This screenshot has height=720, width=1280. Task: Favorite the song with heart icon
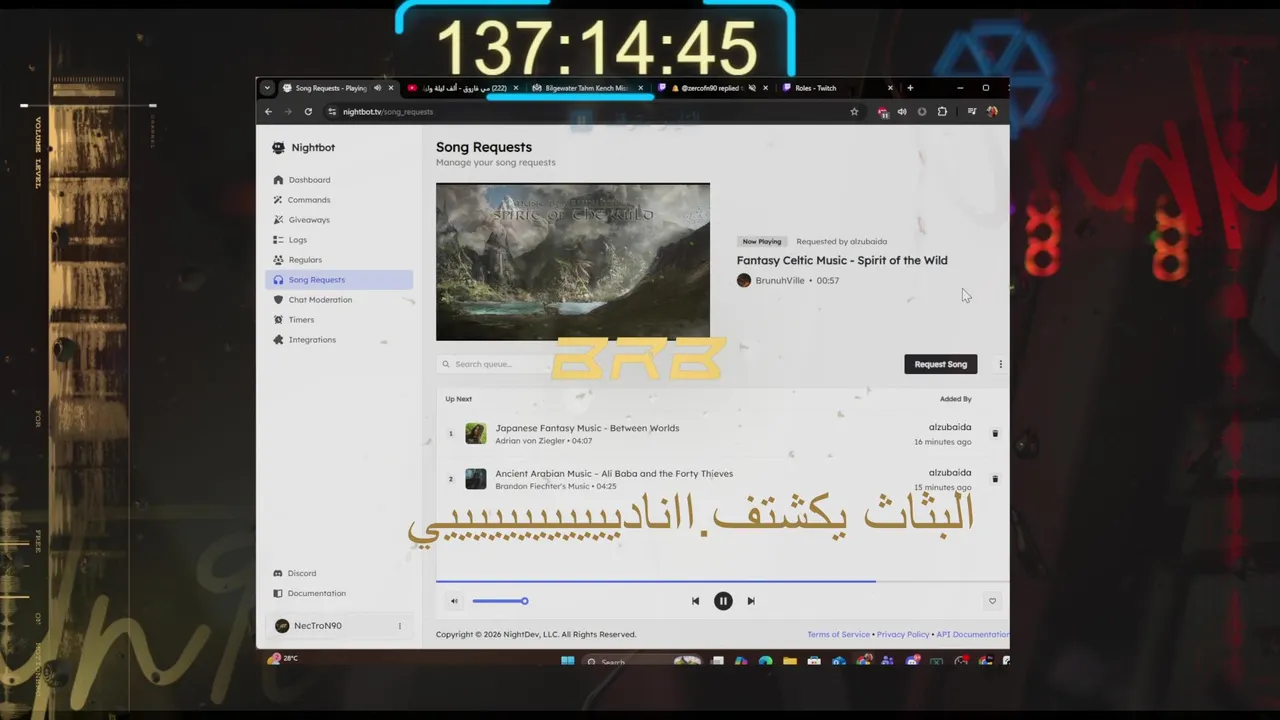click(992, 601)
